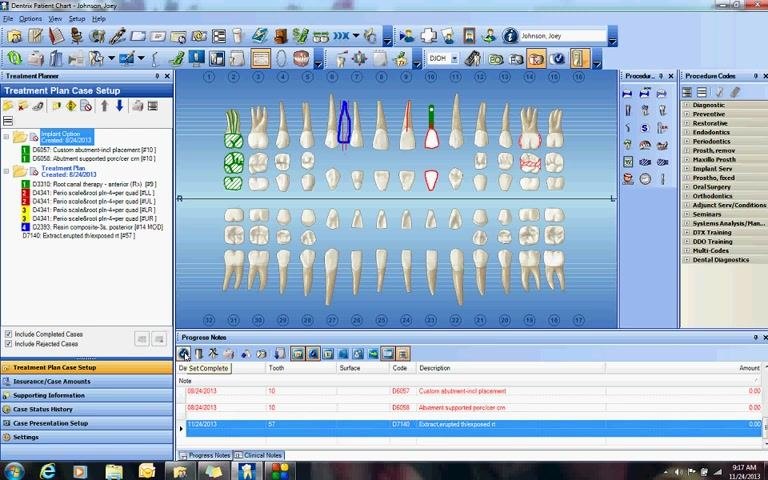Expand the Orthodontics procedure code category
The image size is (768, 480).
pos(686,196)
